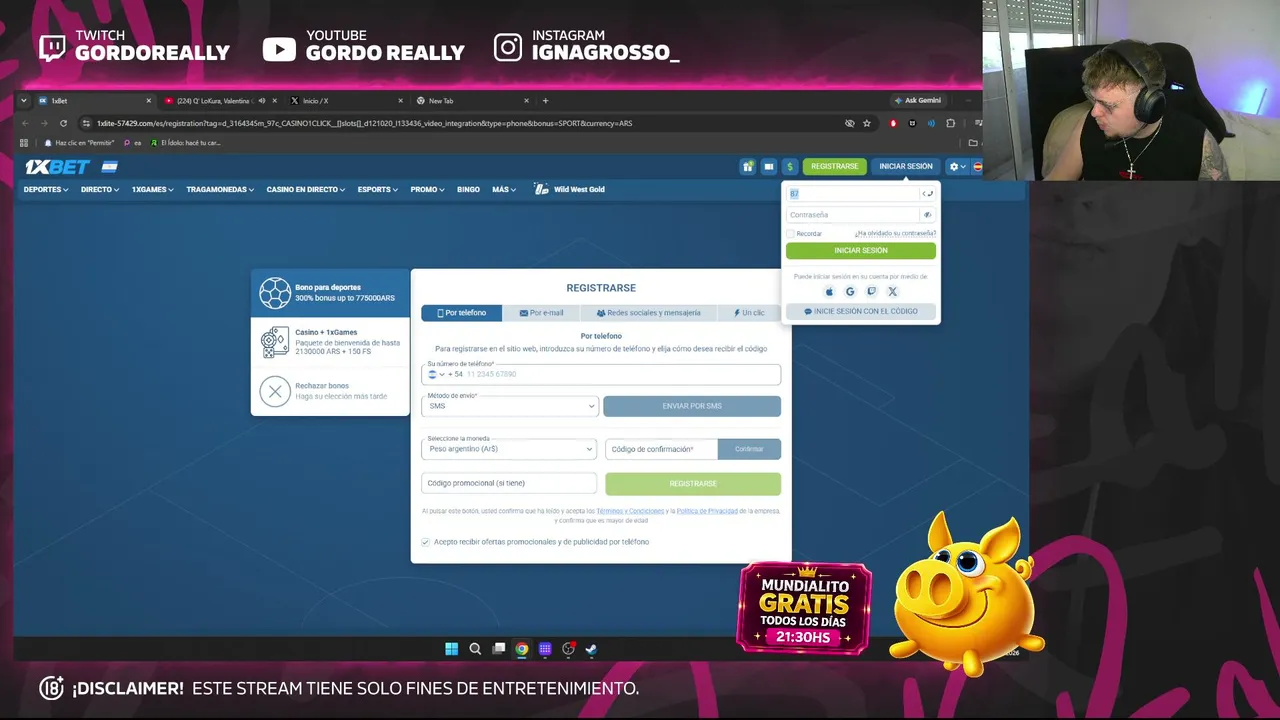Click INICIE SESIÓN CON EL CÓDIGO button
The width and height of the screenshot is (1280, 720).
click(x=861, y=311)
